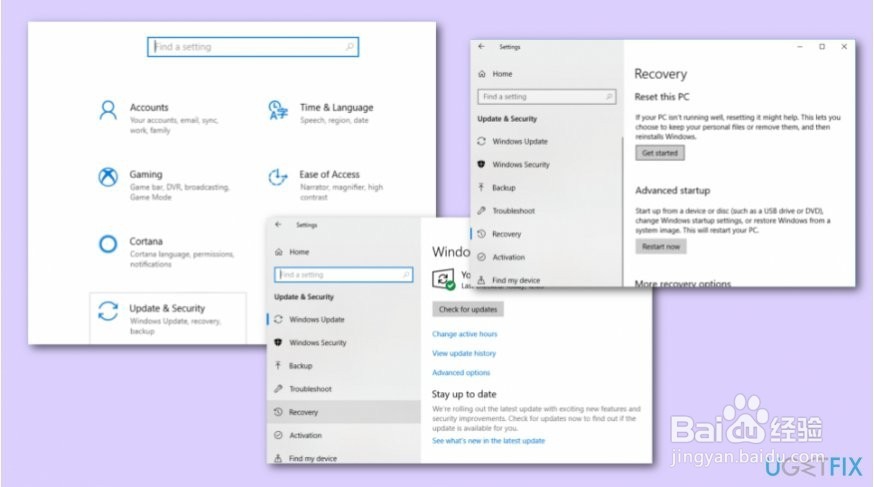
Task: Open Ease of Access icon
Action: (278, 177)
